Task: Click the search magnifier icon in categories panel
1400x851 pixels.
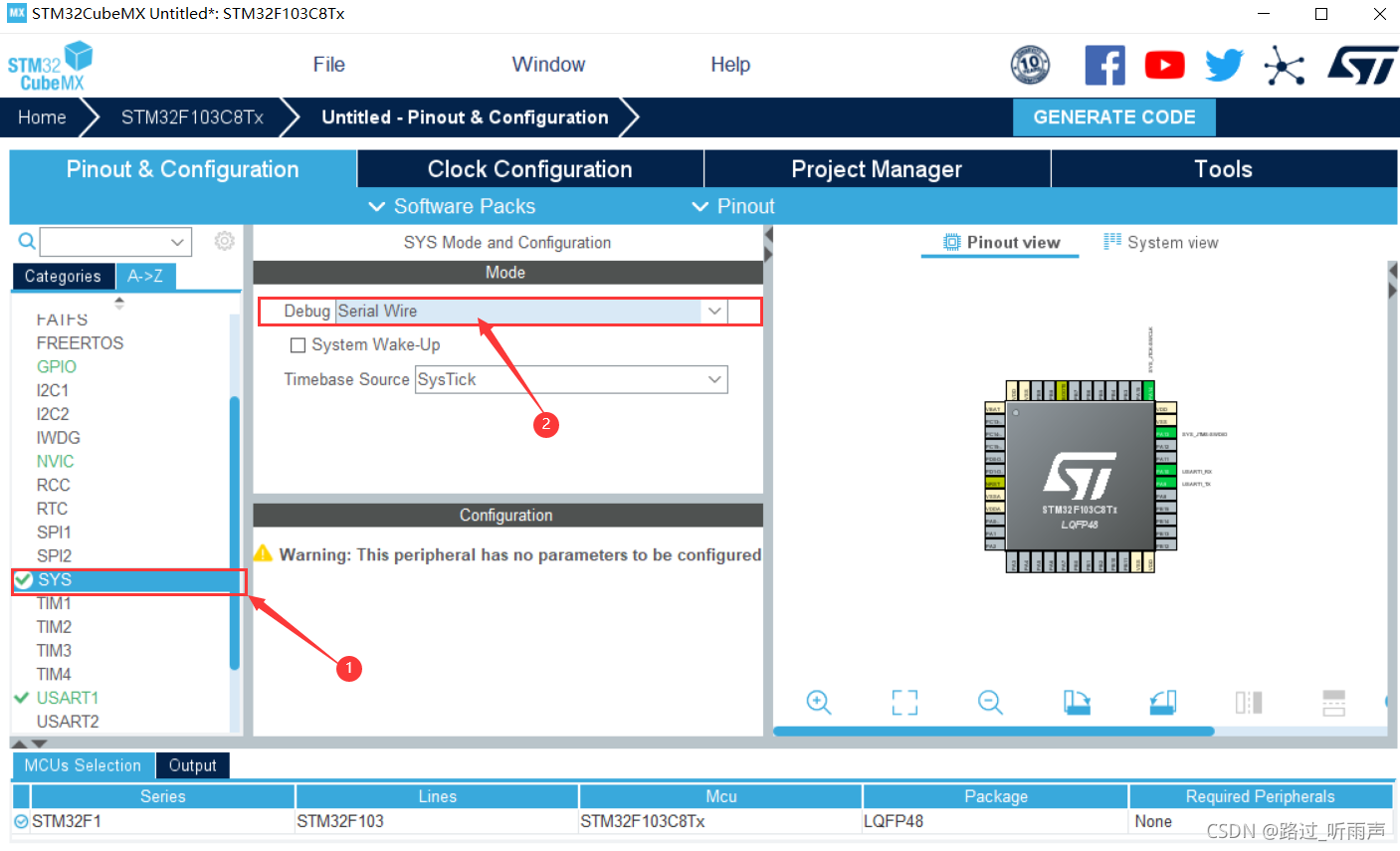Action: pyautogui.click(x=27, y=241)
